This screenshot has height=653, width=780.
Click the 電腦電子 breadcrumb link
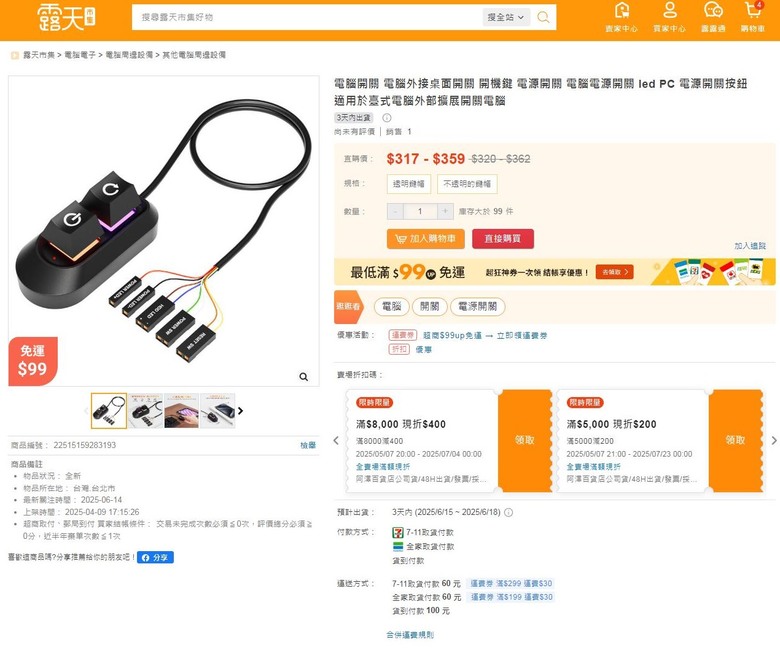coord(80,55)
